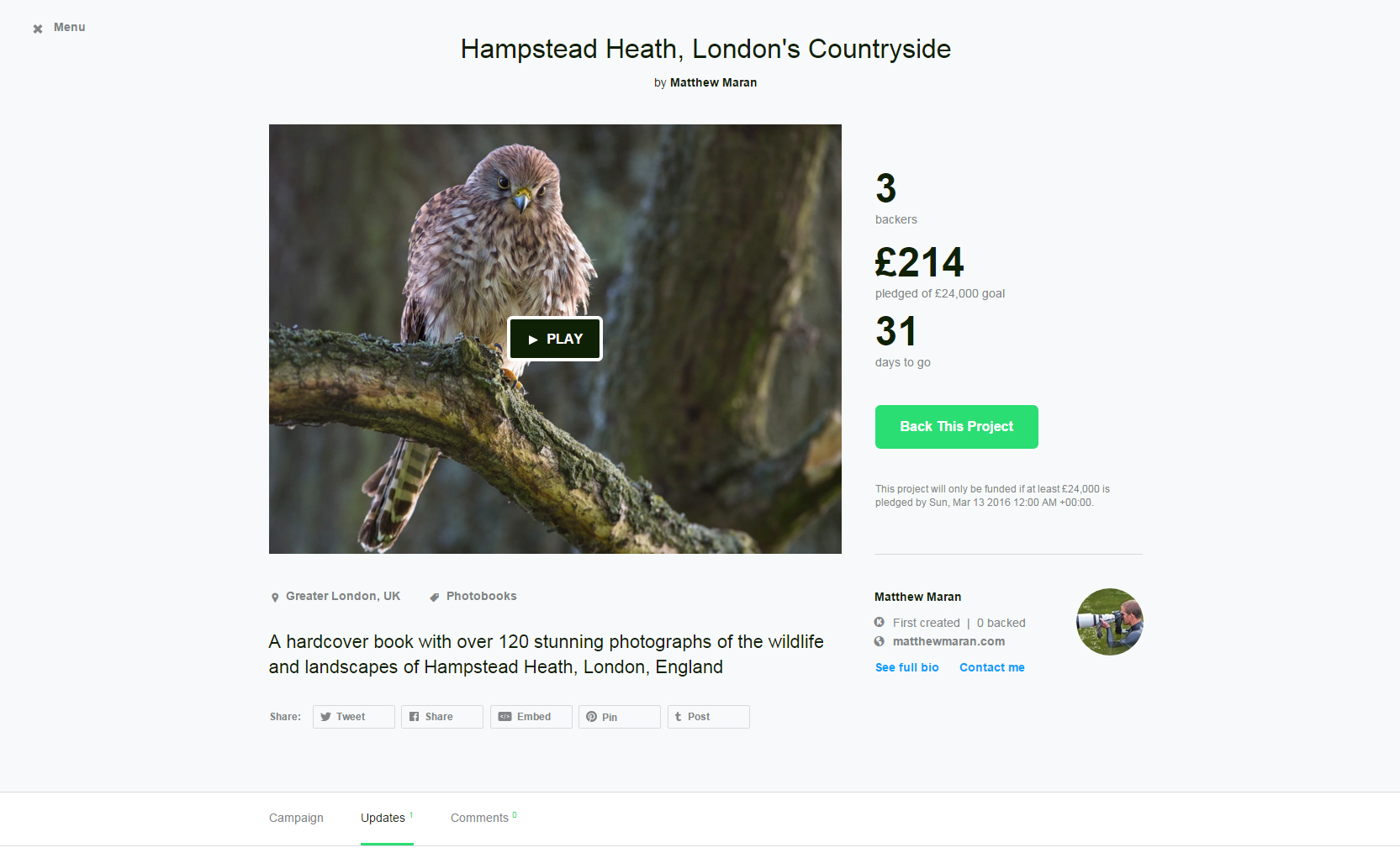Viewport: 1400px width, 853px height.
Task: Play the project video
Action: pos(555,339)
